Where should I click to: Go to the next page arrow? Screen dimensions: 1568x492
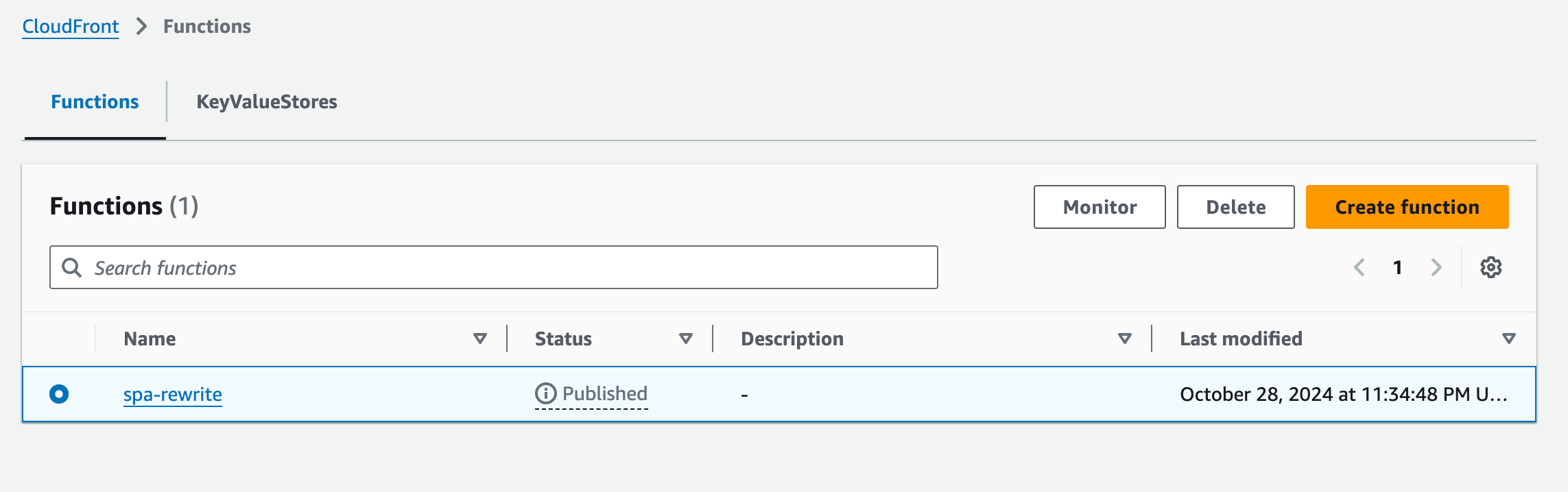(1436, 267)
